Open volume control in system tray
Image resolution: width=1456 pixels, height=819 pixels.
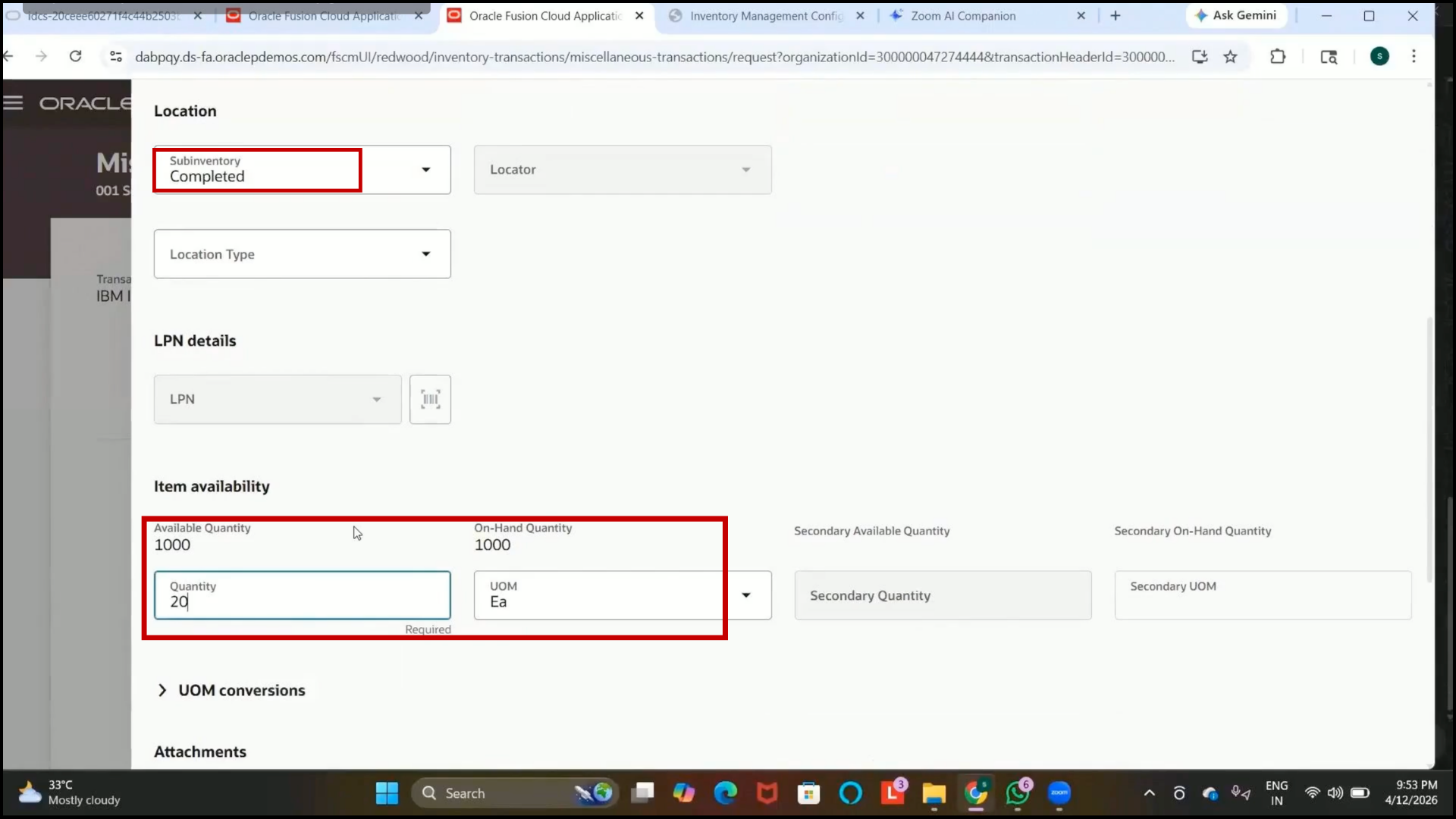pyautogui.click(x=1335, y=793)
